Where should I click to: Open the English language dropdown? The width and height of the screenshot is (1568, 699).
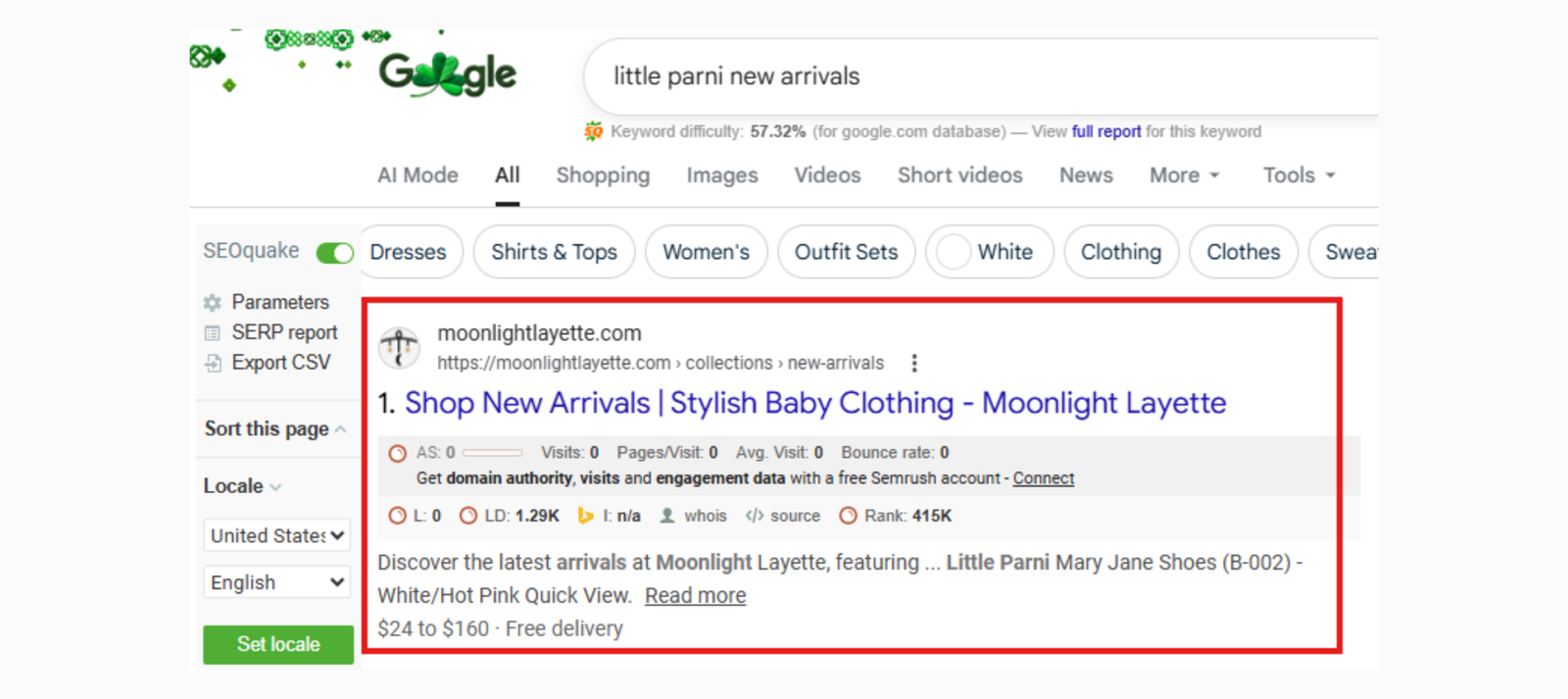point(277,582)
